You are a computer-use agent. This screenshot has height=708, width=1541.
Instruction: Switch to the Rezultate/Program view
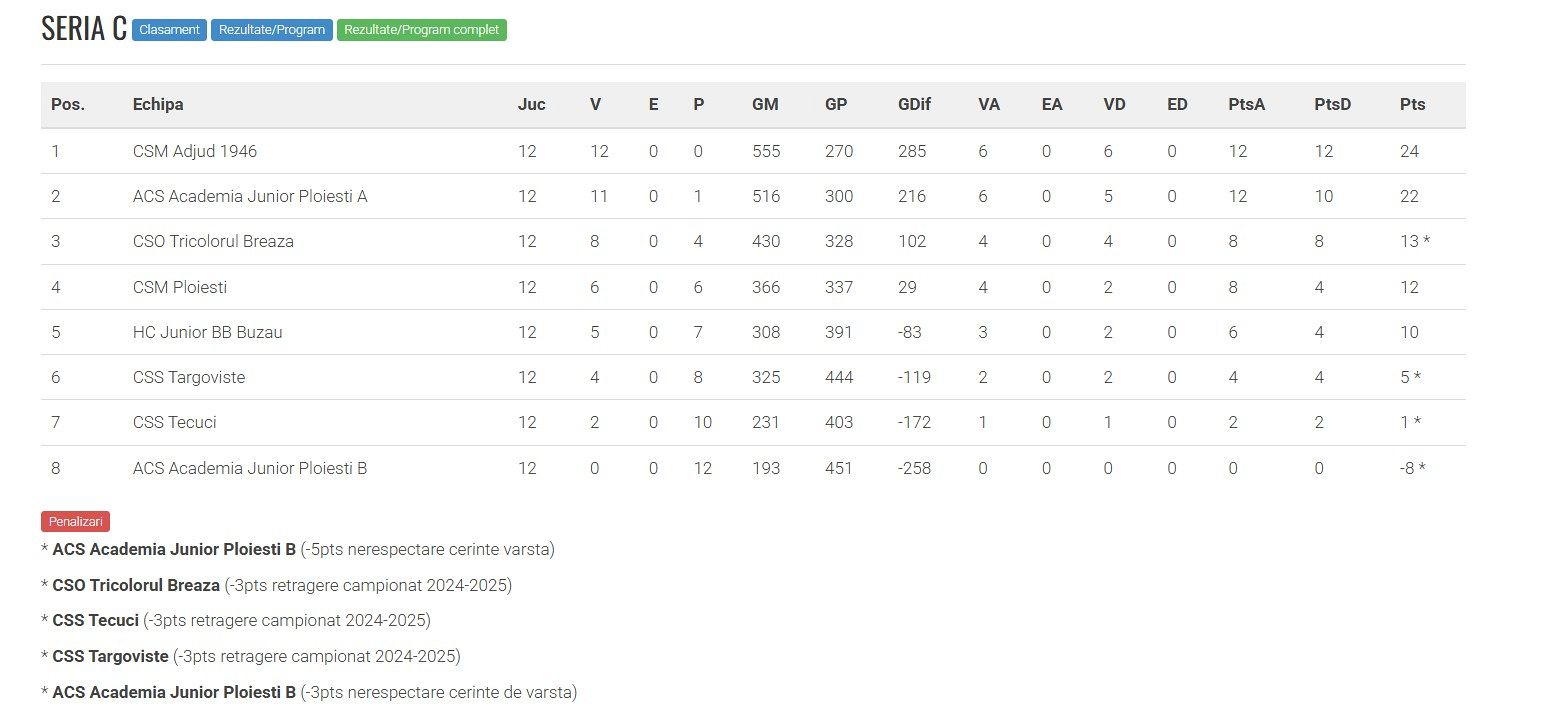272,30
